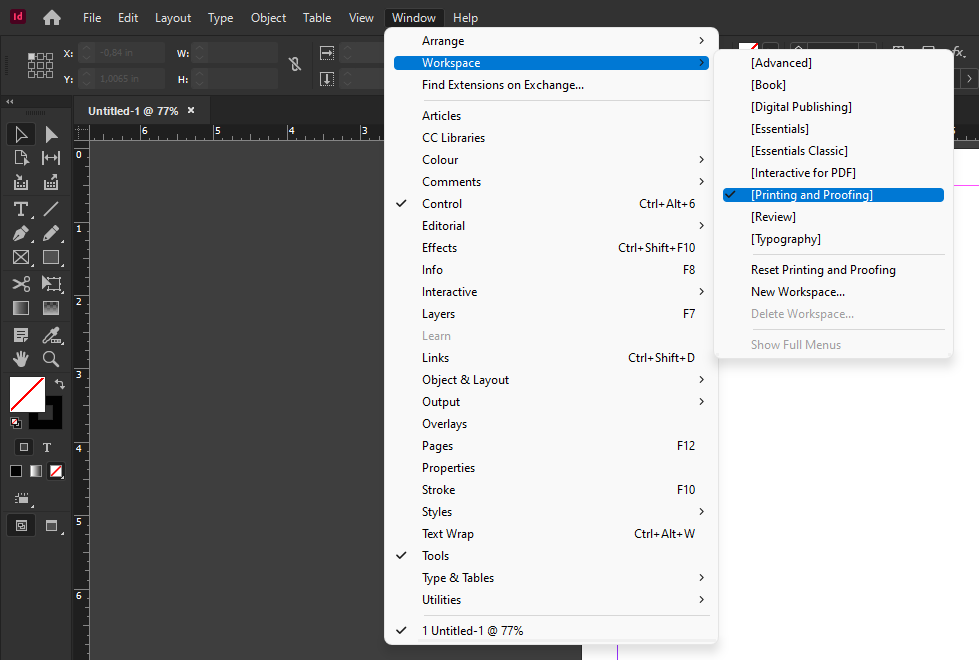This screenshot has height=660, width=979.
Task: Select the Selection tool arrow
Action: 21,134
